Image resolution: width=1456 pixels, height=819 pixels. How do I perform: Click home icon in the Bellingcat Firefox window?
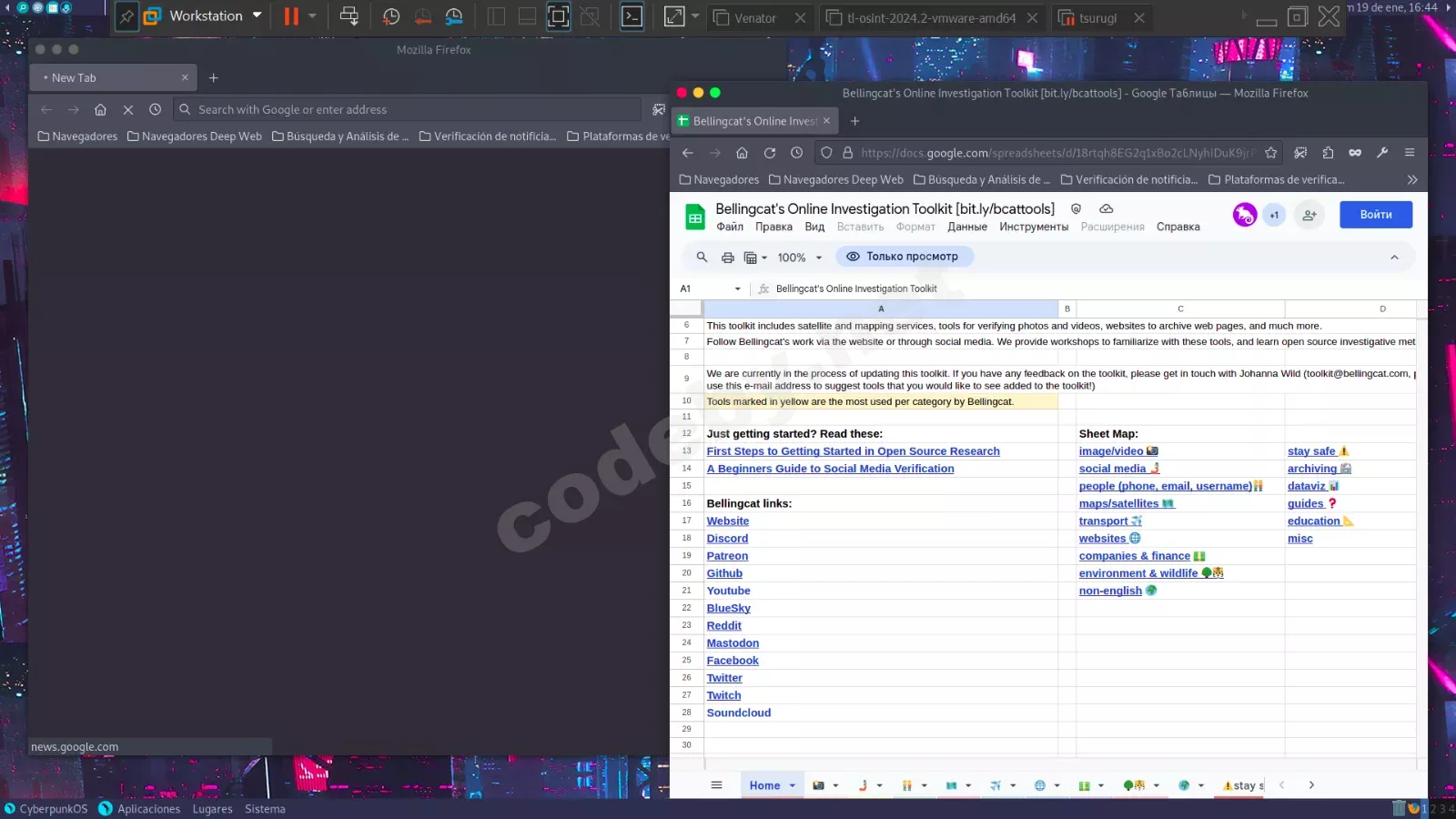coord(743,153)
